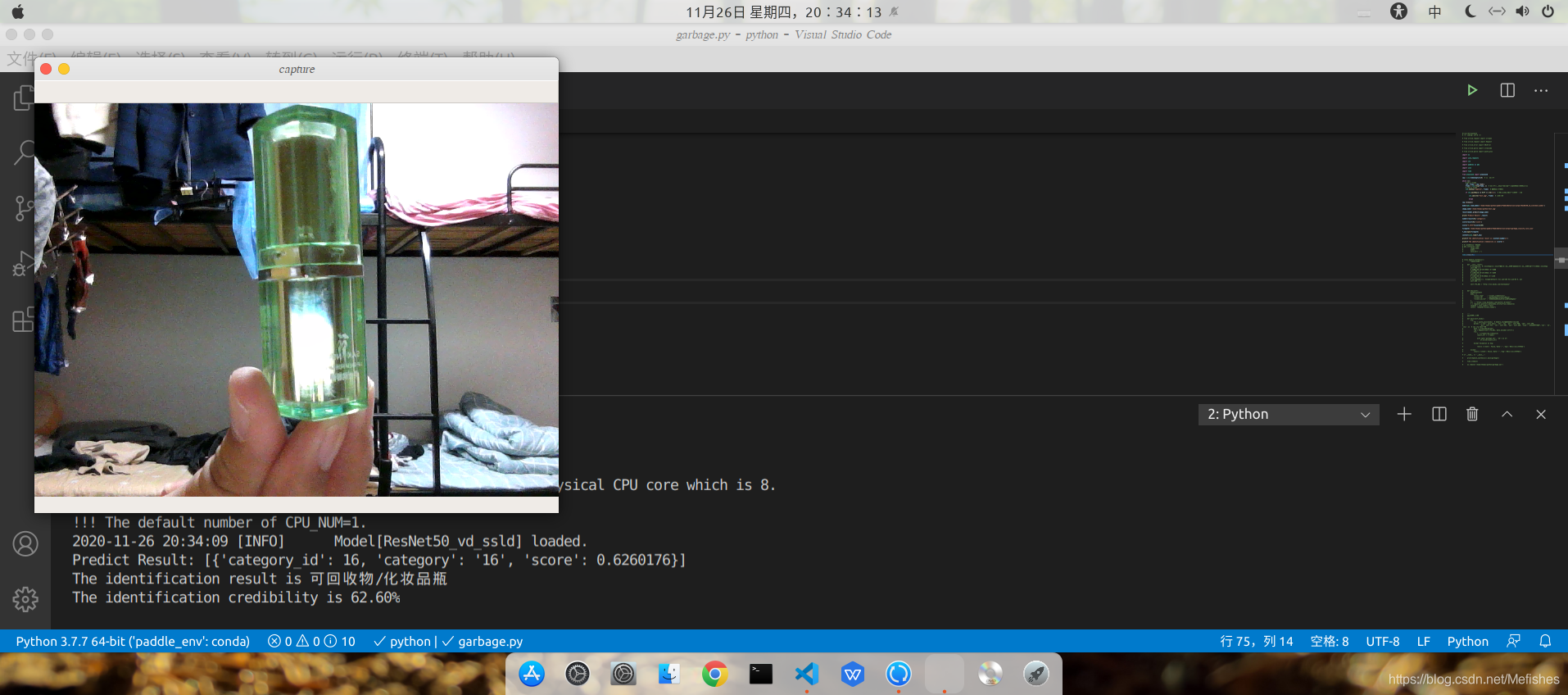Screen dimensions: 1568x695
Task: Close the capture window with red button
Action: point(46,69)
